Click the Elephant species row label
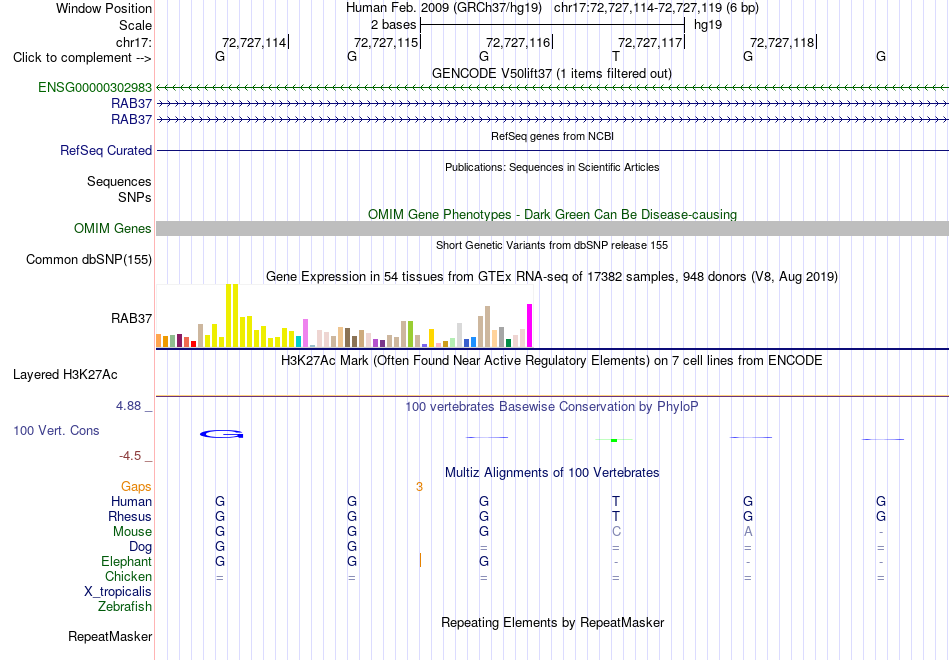 [x=127, y=561]
